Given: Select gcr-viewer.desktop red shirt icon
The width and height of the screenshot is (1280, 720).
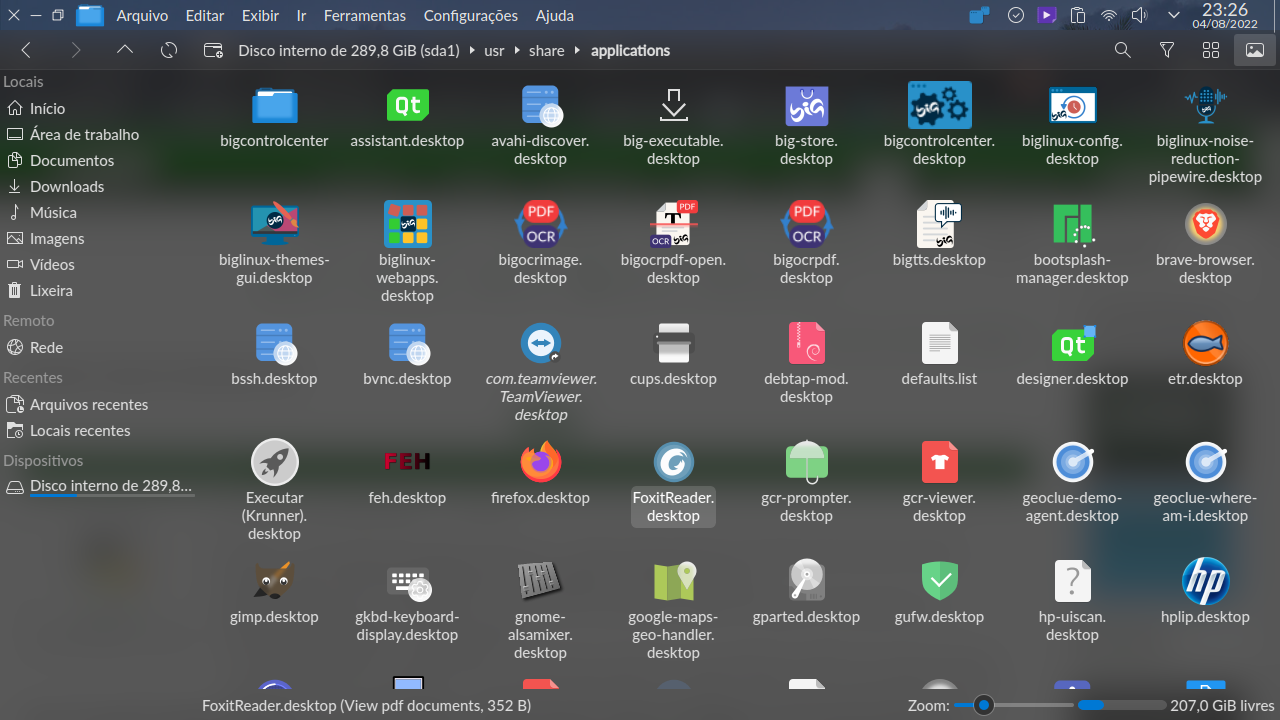Looking at the screenshot, I should (939, 462).
